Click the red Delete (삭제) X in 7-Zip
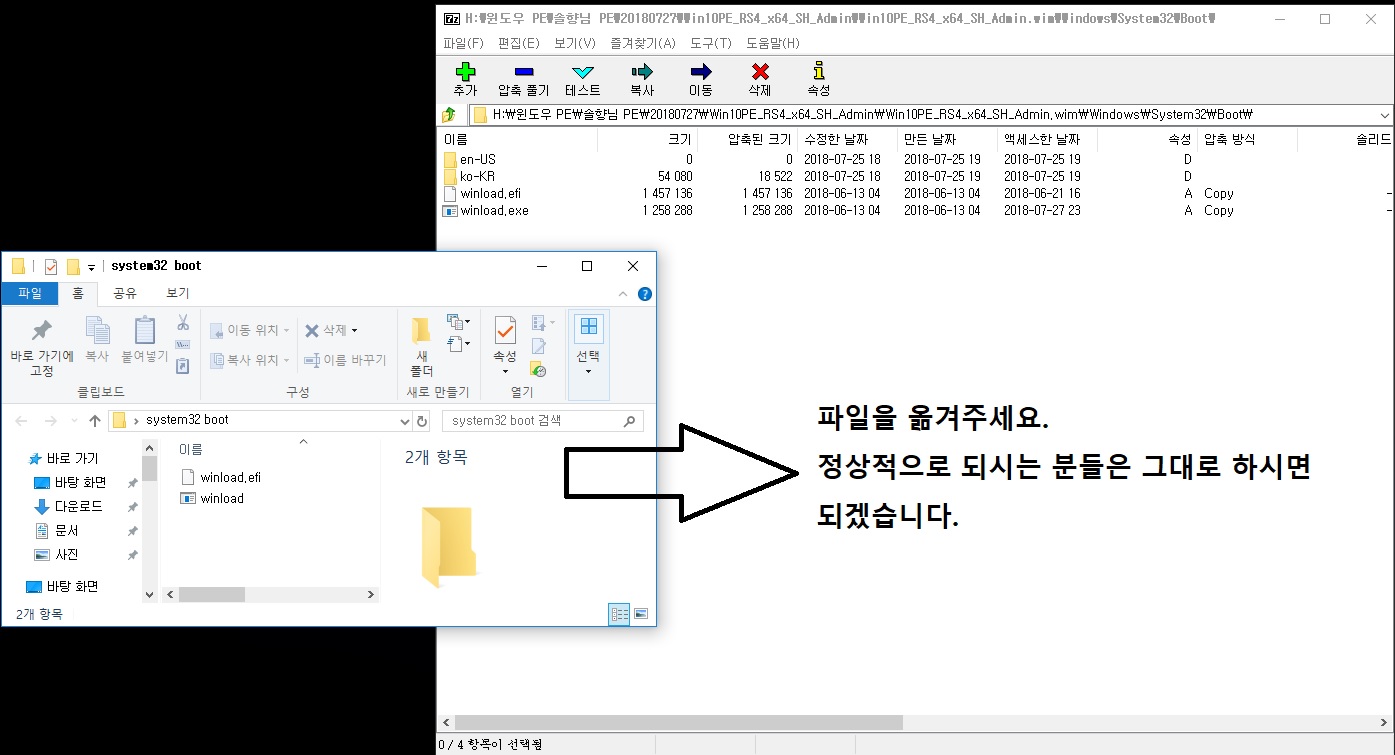Image resolution: width=1395 pixels, height=755 pixels. 760,72
